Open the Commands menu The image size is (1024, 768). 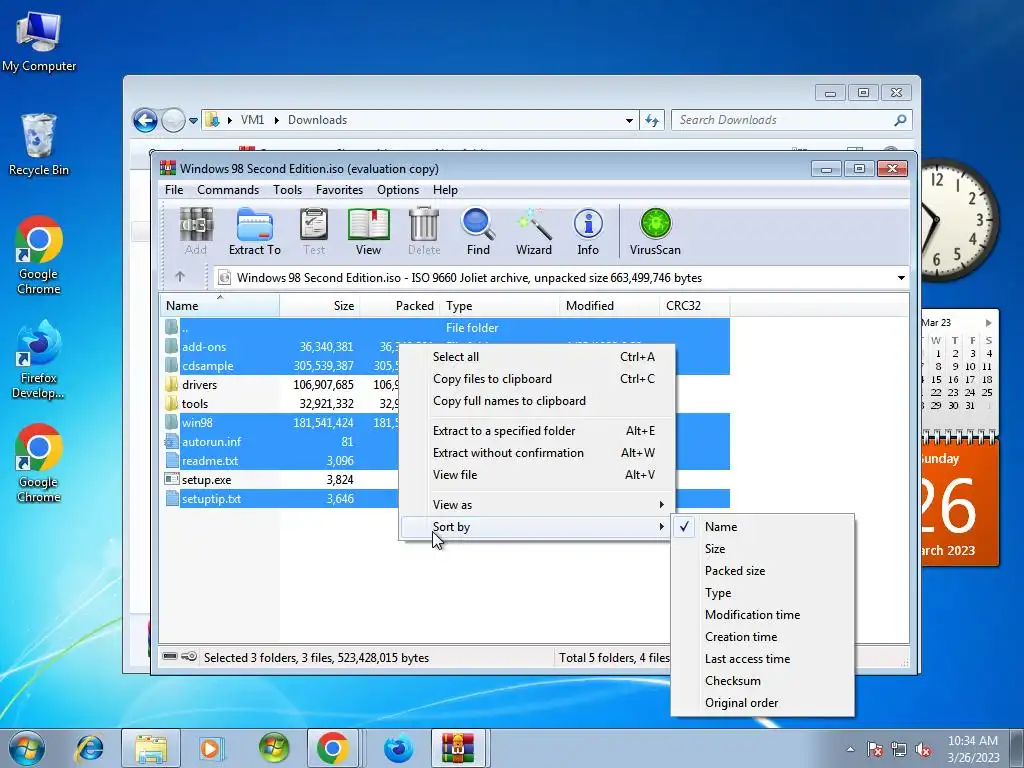coord(228,190)
